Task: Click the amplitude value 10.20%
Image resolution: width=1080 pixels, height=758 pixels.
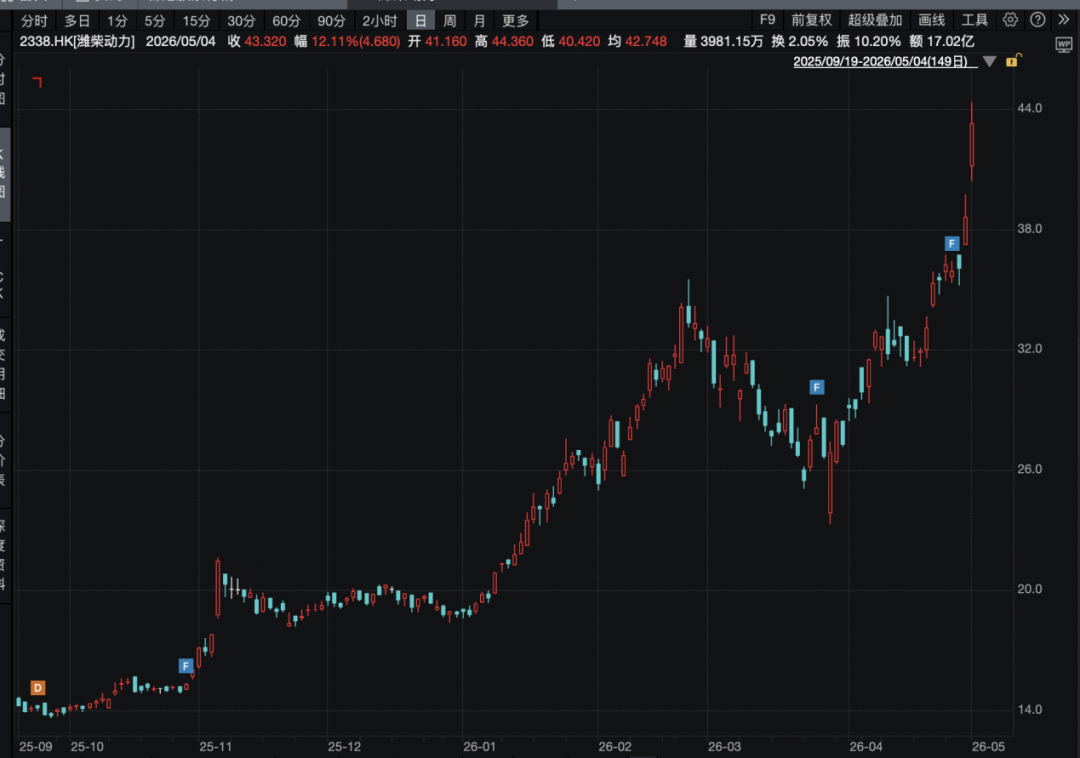Action: coord(878,41)
